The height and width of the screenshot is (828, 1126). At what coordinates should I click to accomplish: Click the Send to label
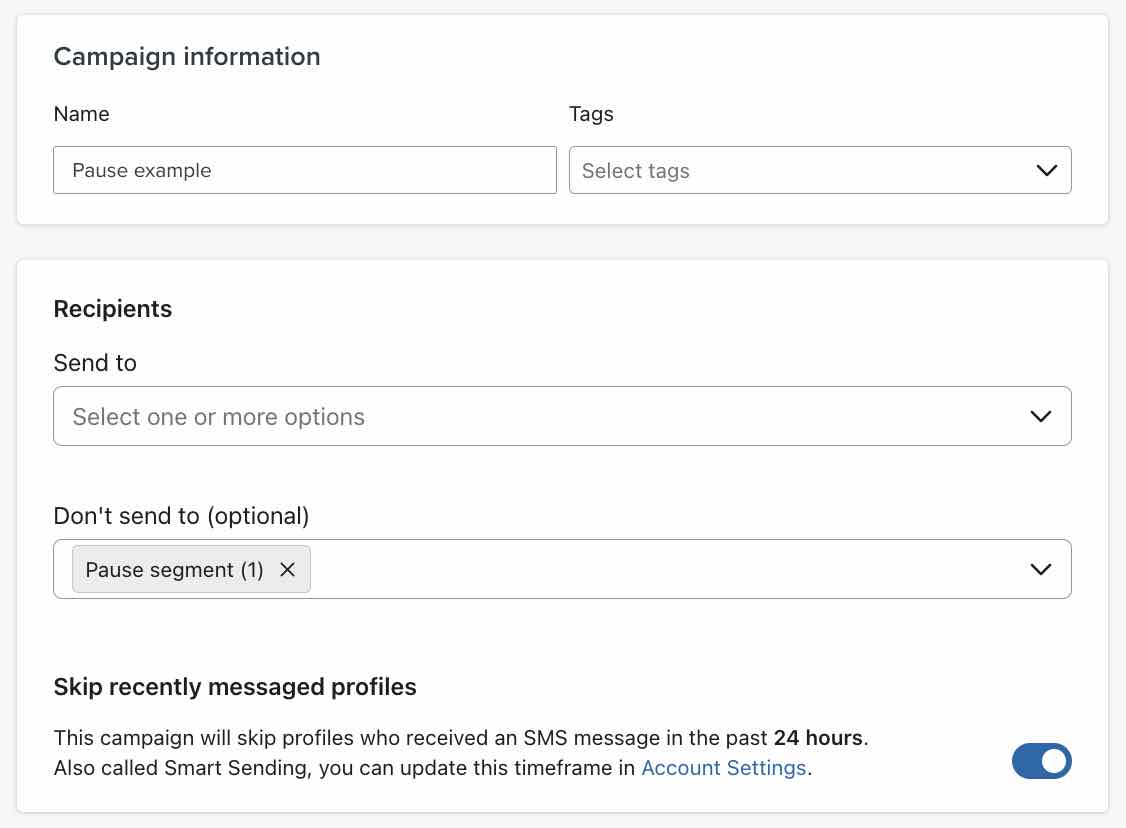[95, 363]
